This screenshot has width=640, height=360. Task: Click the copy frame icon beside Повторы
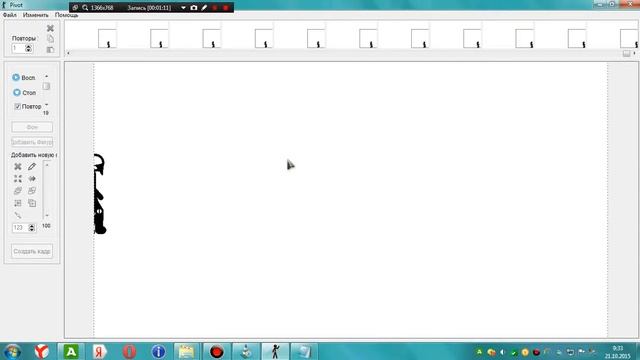point(50,39)
